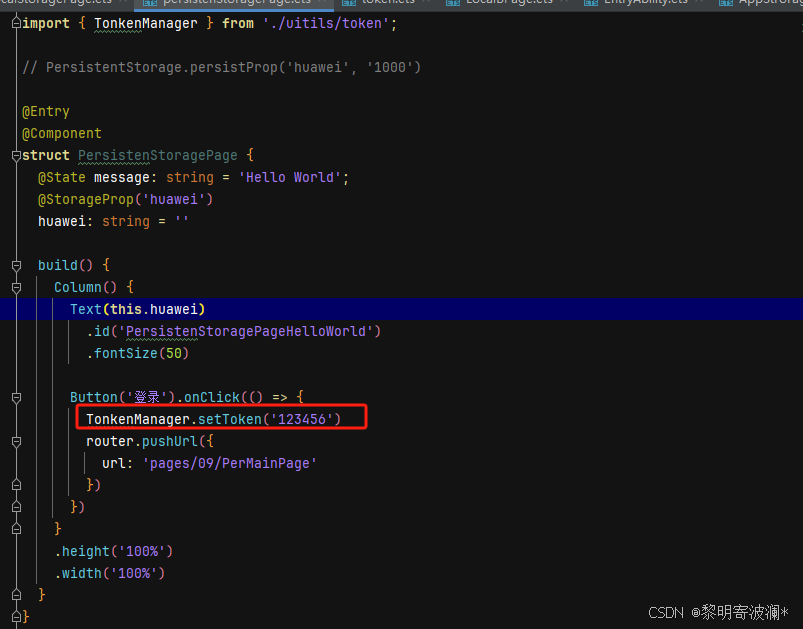Click the .height('100%') modifier
Viewport: 803px width, 629px height.
[114, 552]
